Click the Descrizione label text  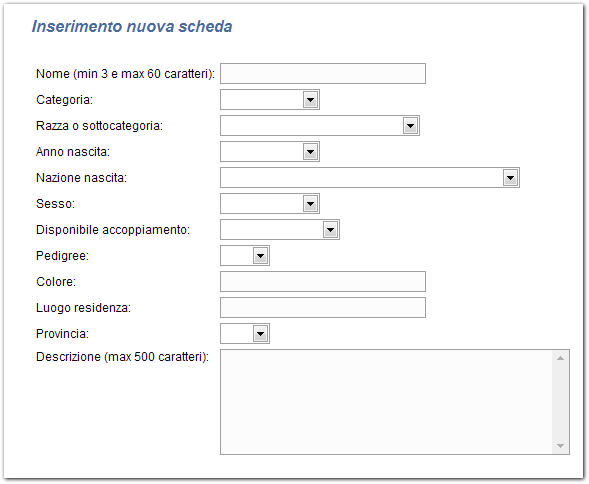122,357
